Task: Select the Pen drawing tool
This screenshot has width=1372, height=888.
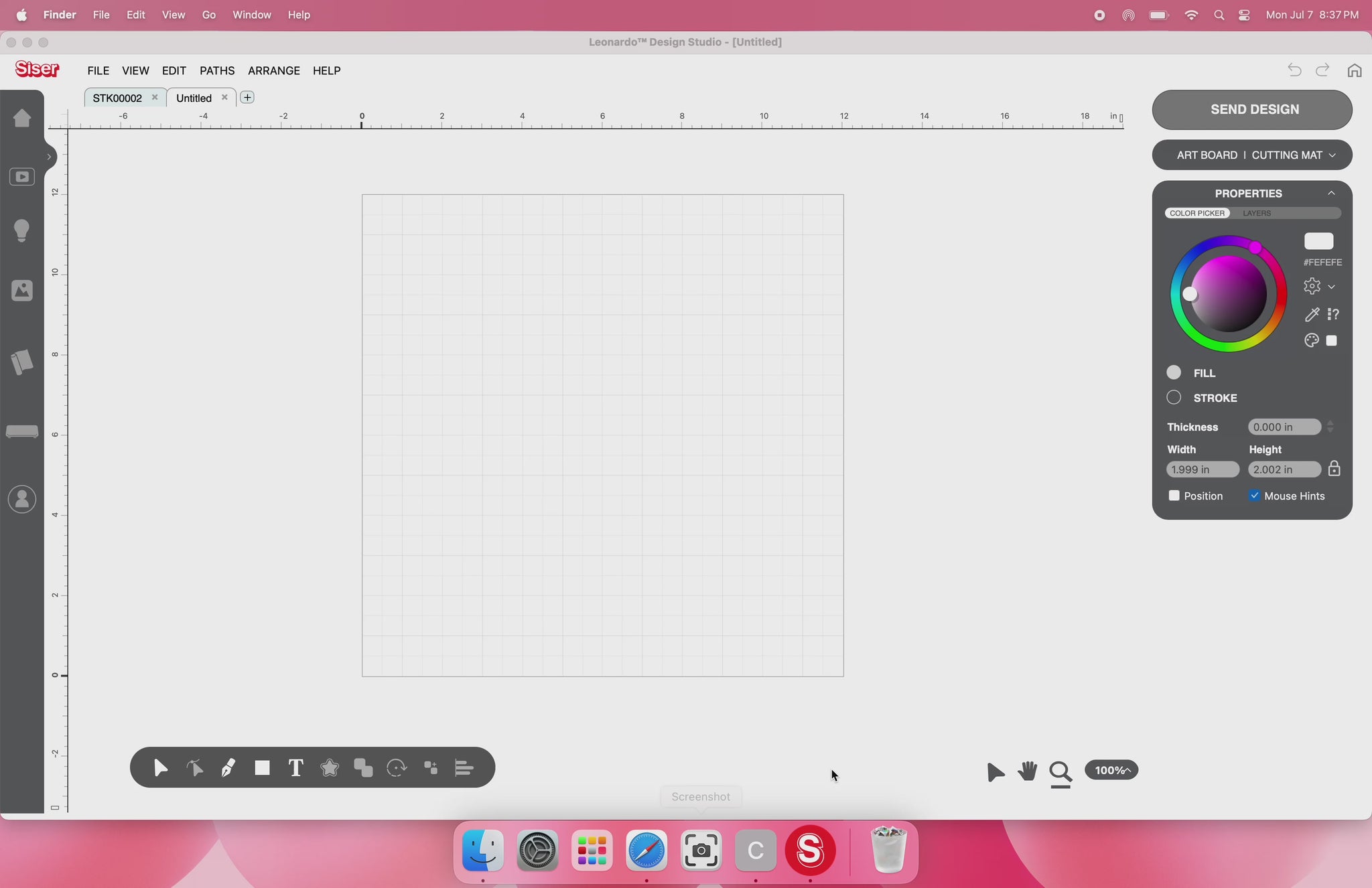Action: point(228,767)
